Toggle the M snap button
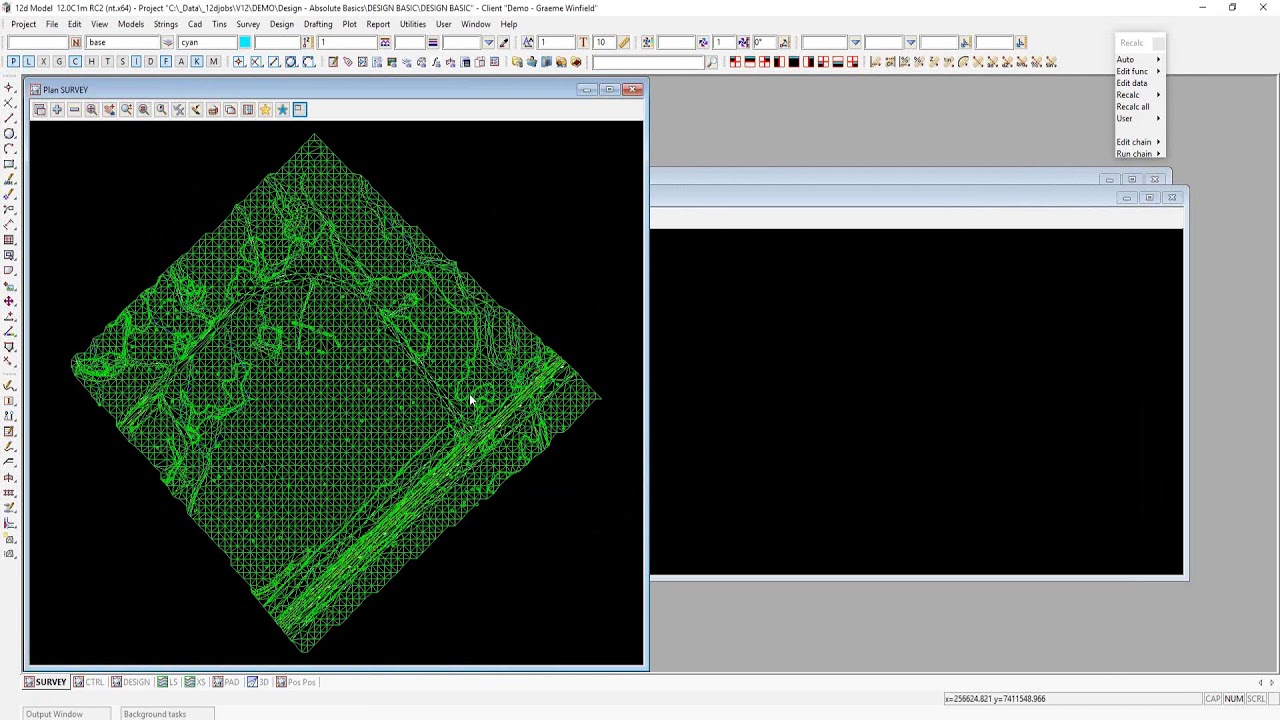Viewport: 1280px width, 720px height. pos(213,62)
